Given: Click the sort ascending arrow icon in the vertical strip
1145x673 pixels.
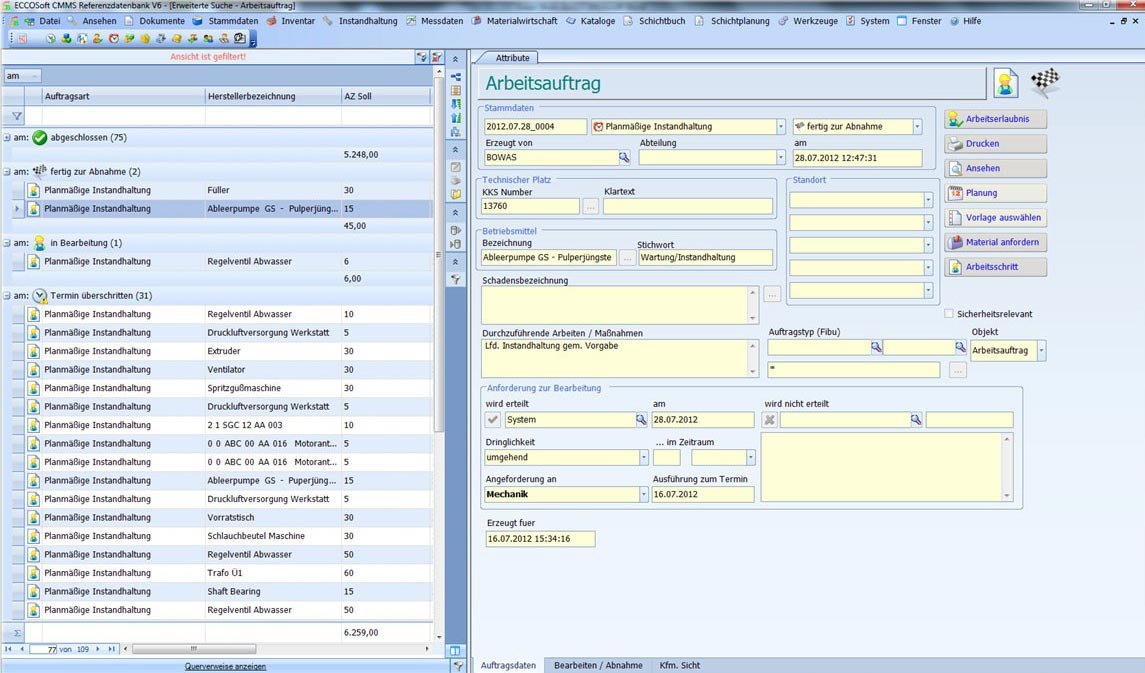Looking at the screenshot, I should (456, 118).
